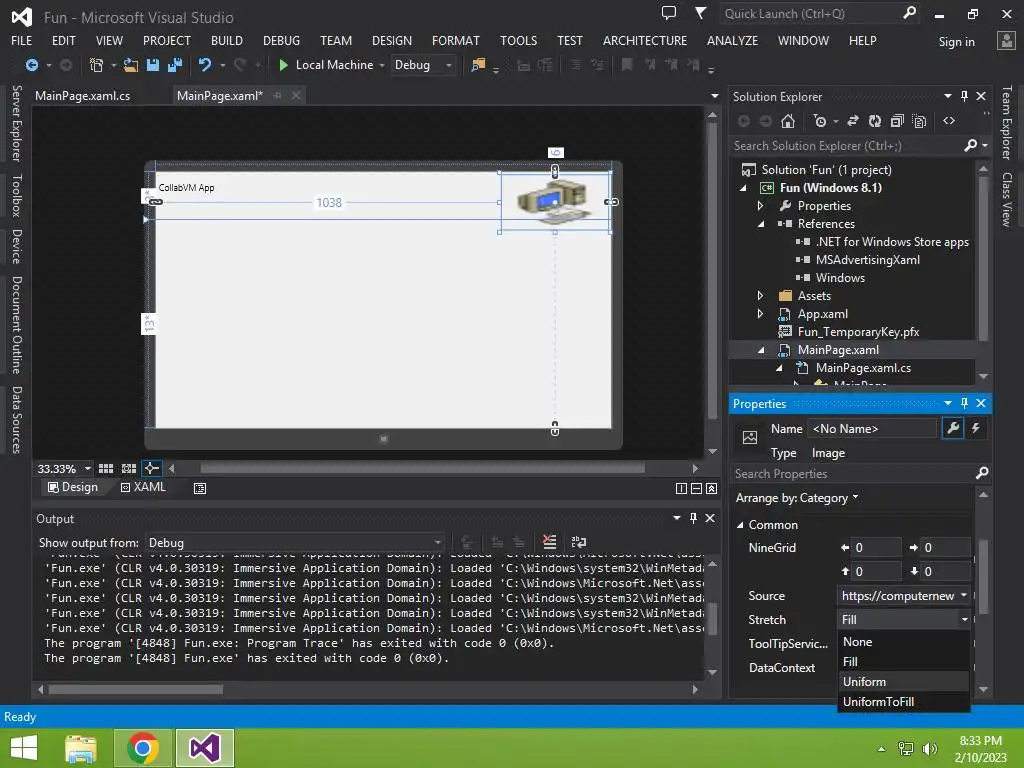Switch to the XAML view tab
The height and width of the screenshot is (768, 1024).
pyautogui.click(x=143, y=487)
